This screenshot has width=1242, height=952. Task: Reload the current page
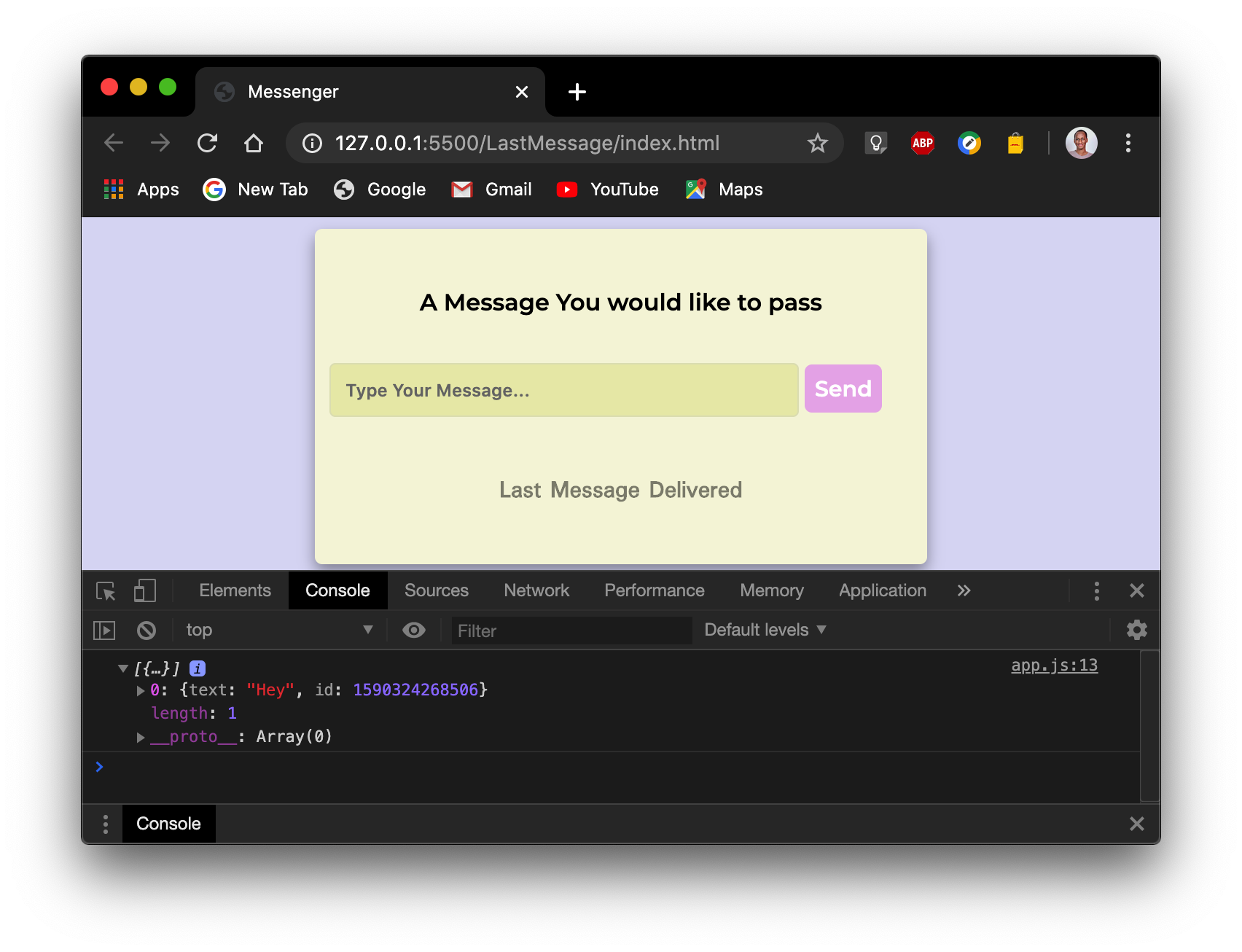pos(207,143)
